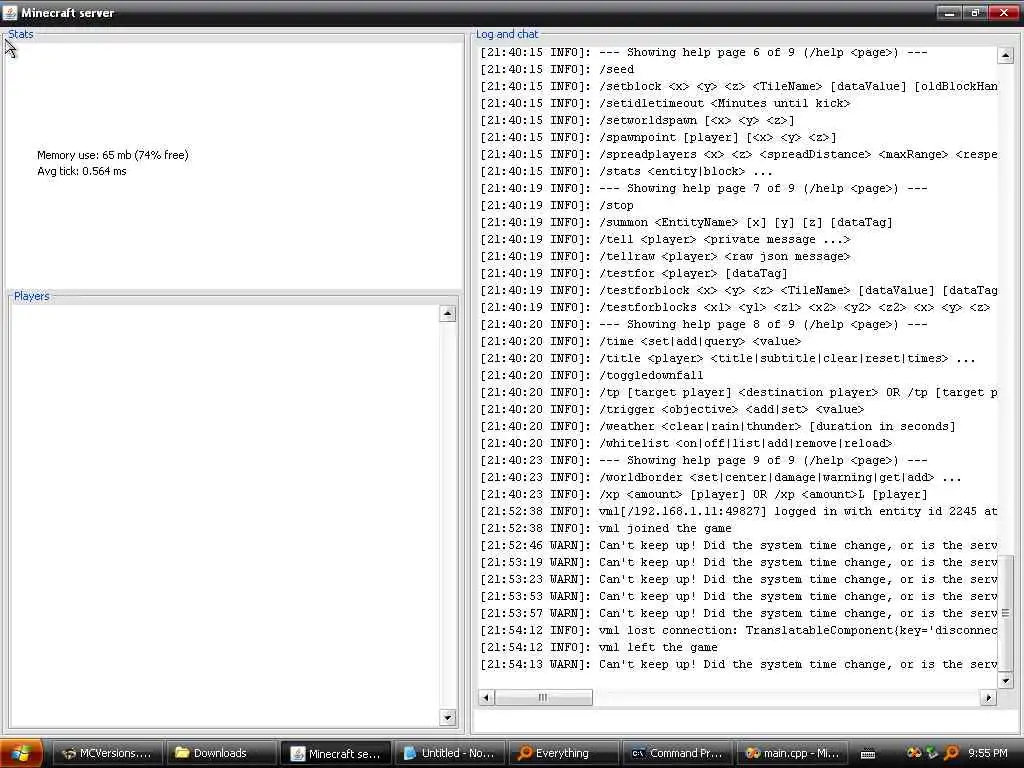This screenshot has width=1024, height=768.
Task: Open the Windows Start button
Action: pos(22,753)
